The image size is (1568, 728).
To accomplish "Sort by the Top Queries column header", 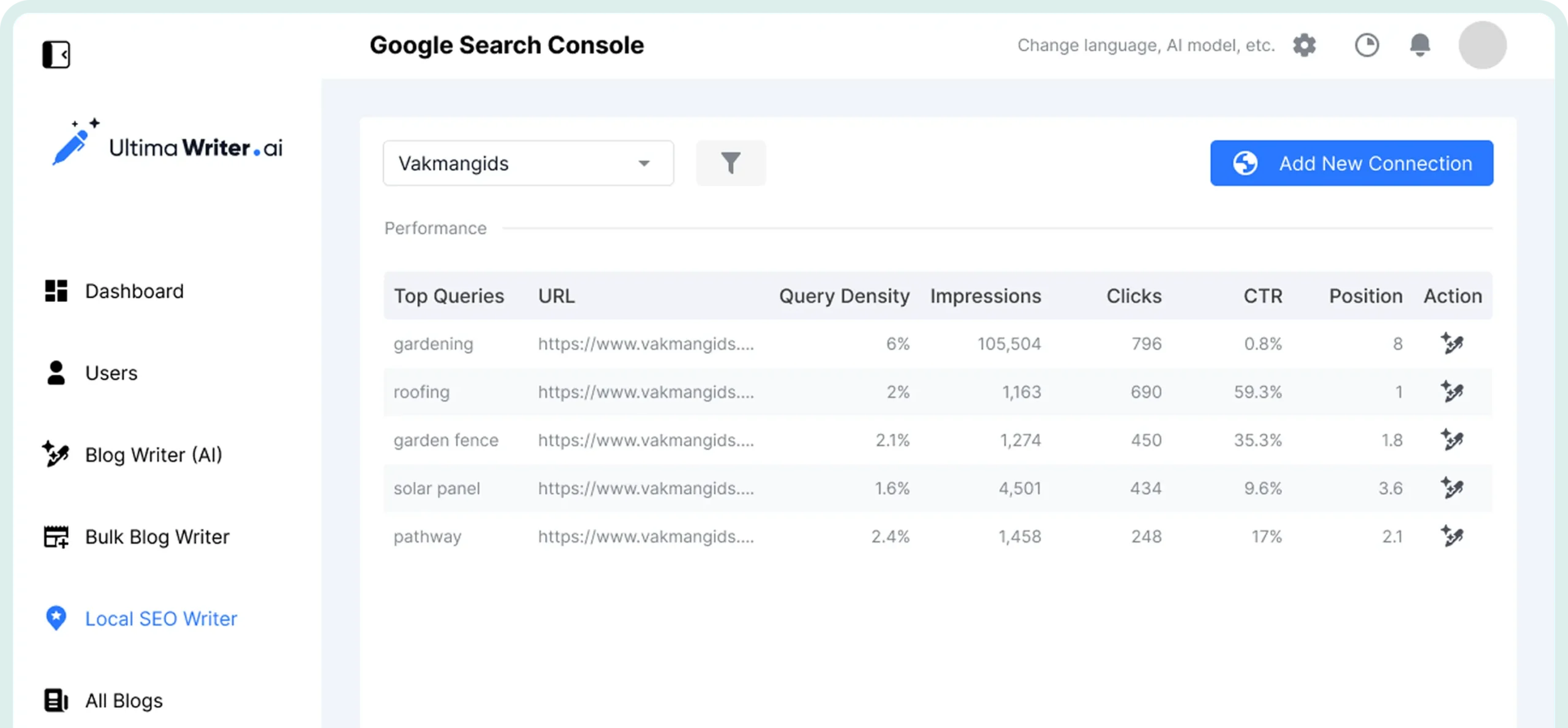I will pos(448,296).
